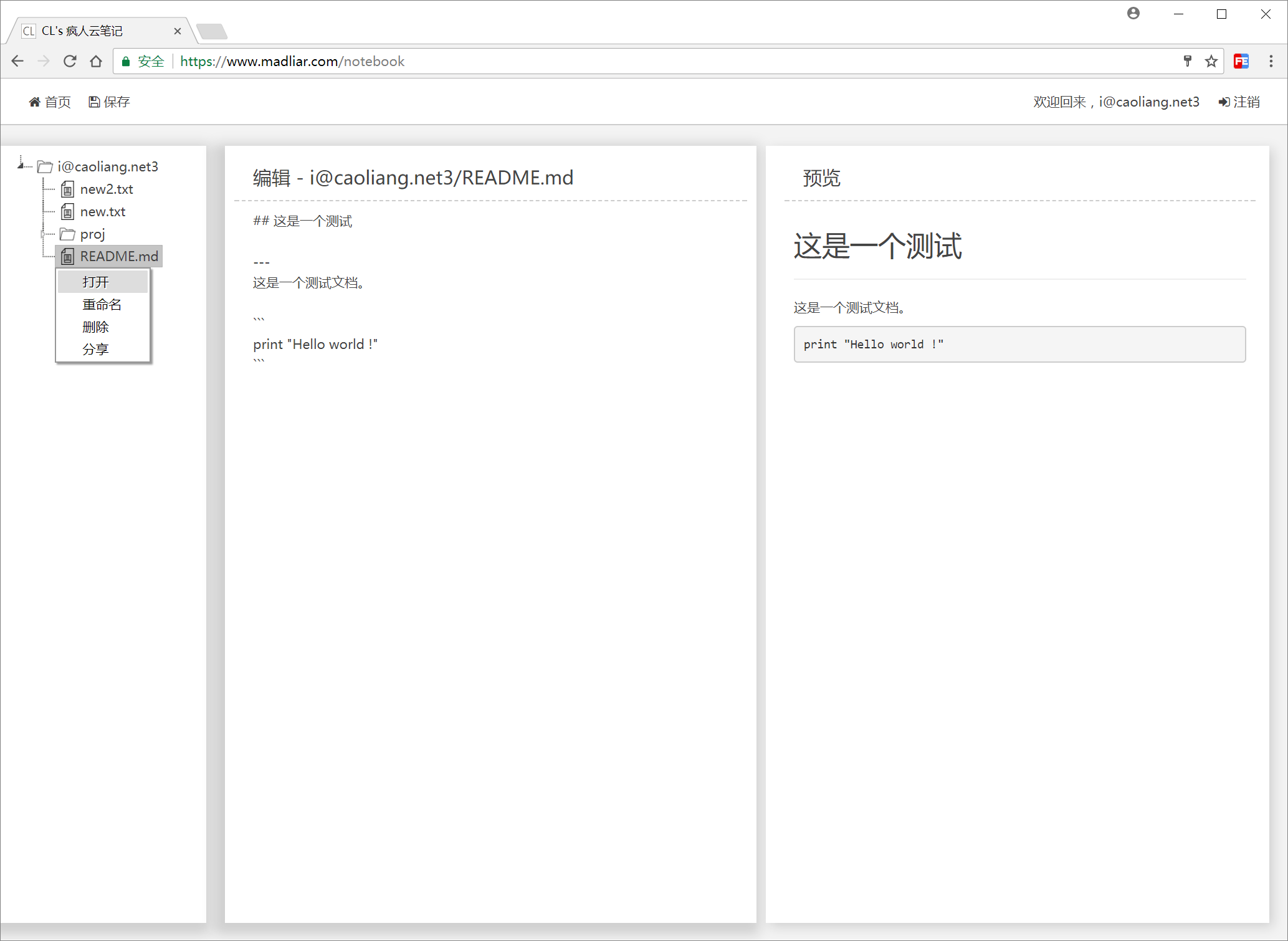The width and height of the screenshot is (1288, 941).
Task: Maximize the browser window
Action: (x=1221, y=14)
